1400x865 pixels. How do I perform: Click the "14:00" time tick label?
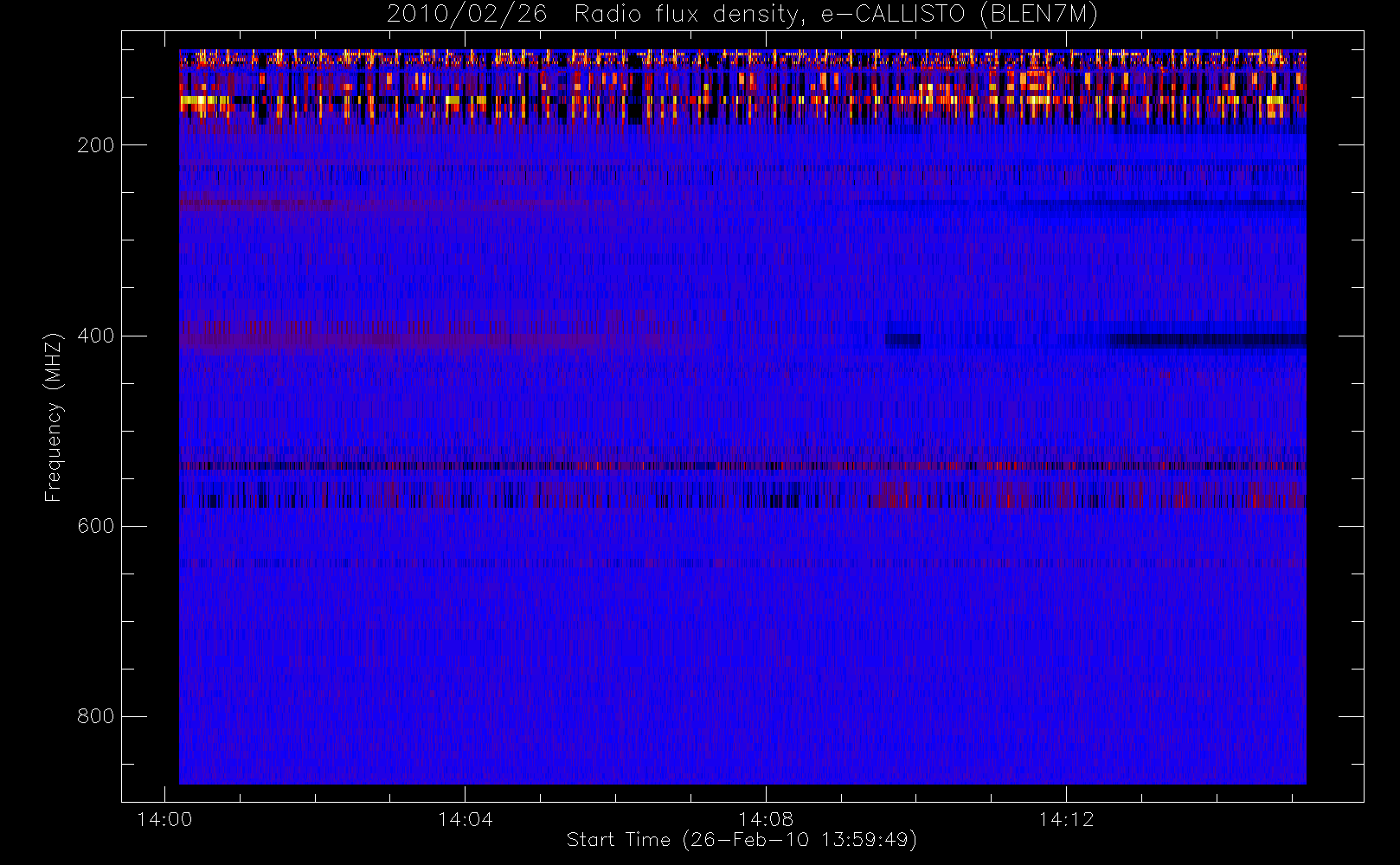pyautogui.click(x=164, y=819)
